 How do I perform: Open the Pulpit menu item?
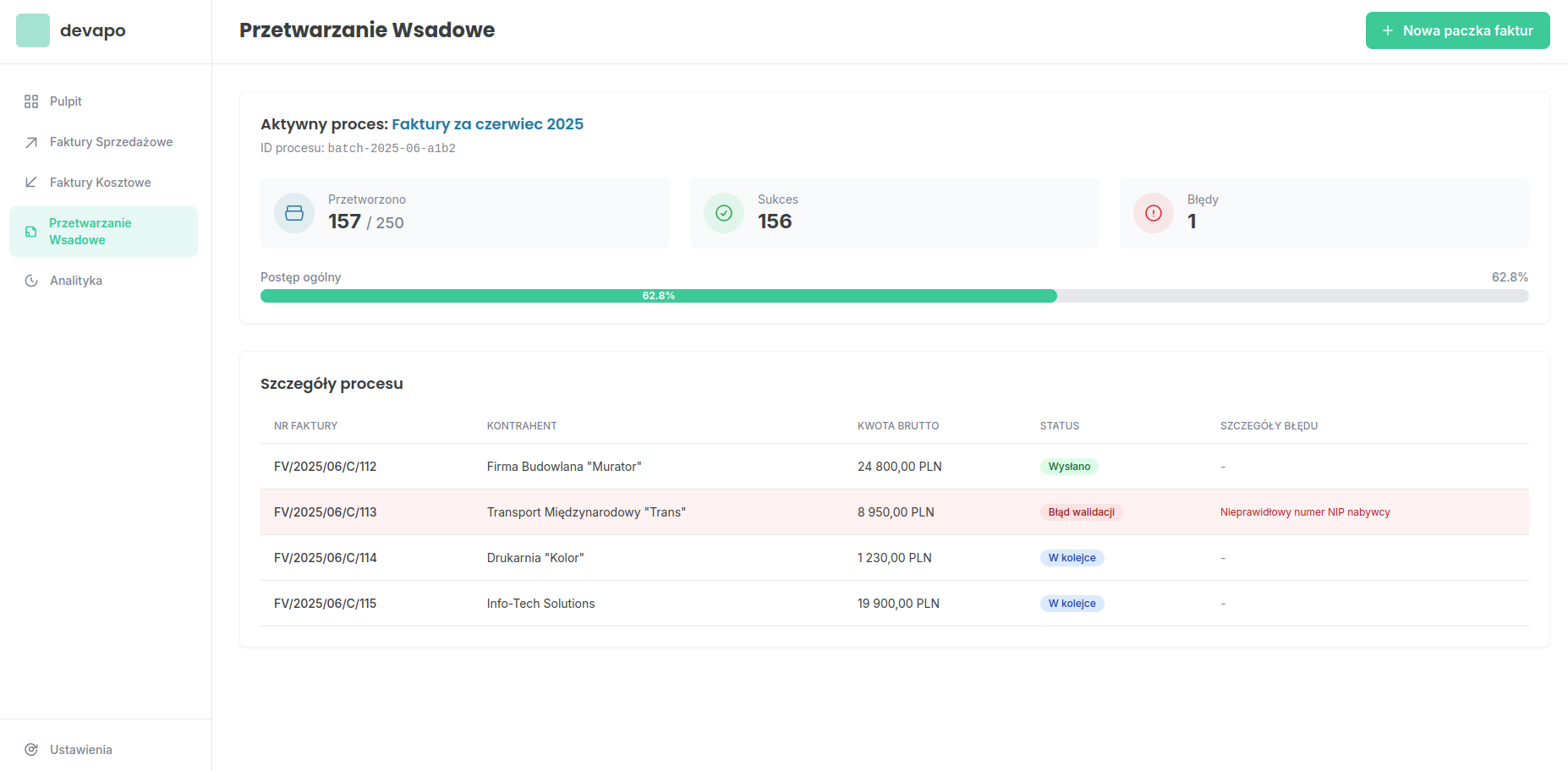click(x=103, y=101)
